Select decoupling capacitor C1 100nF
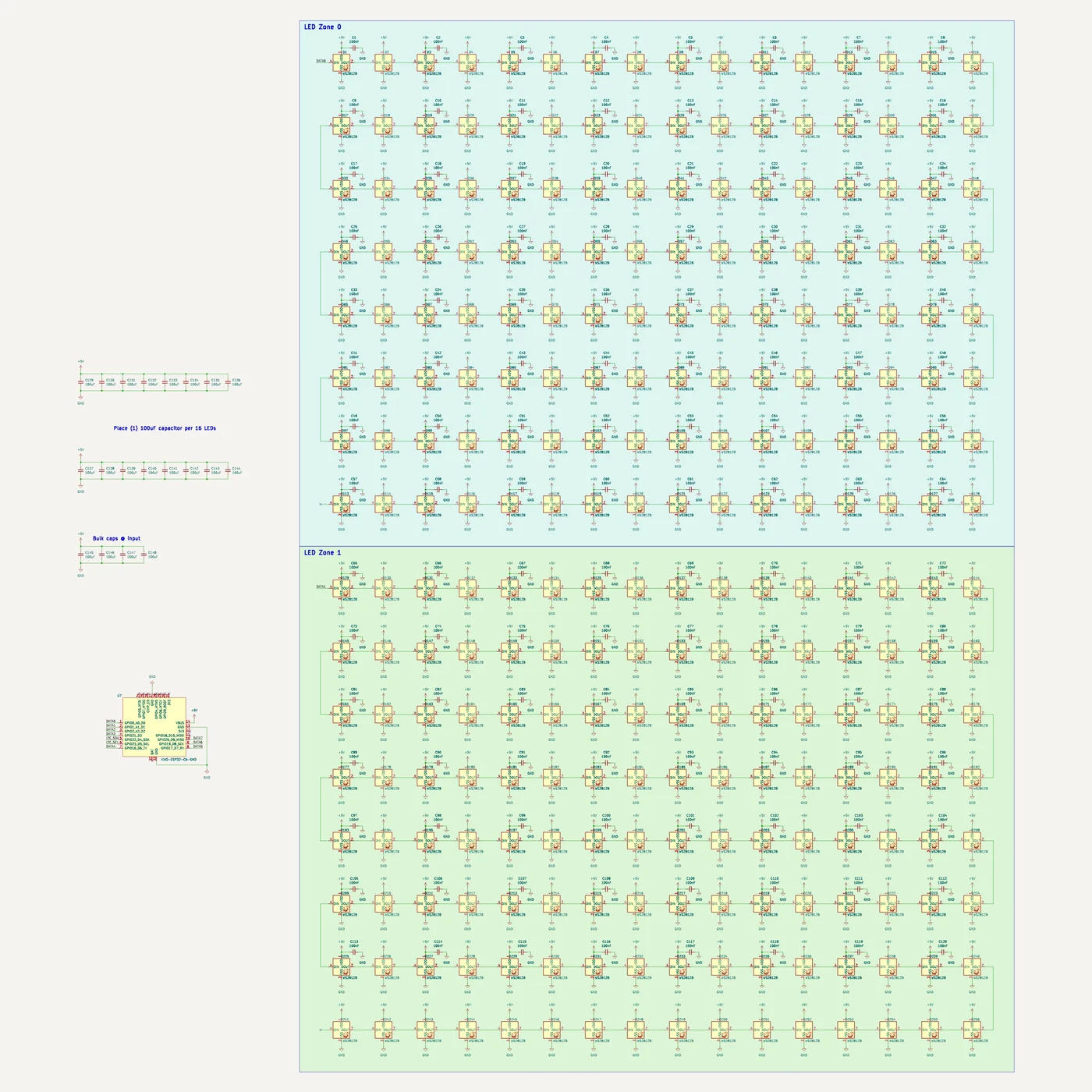This screenshot has width=1092, height=1092. 355,48
